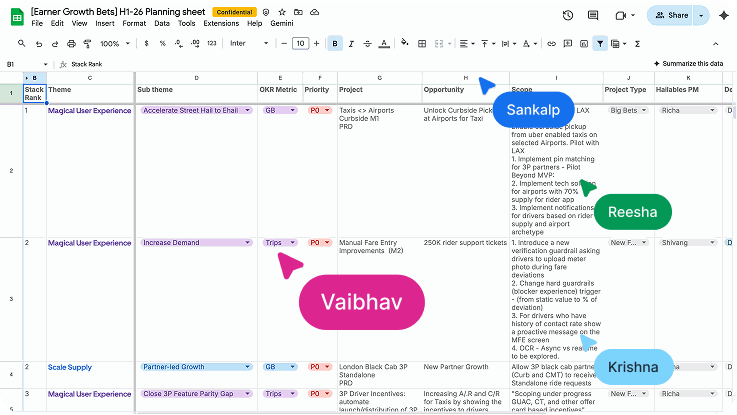Image resolution: width=737 pixels, height=415 pixels.
Task: Open the Format menu
Action: (133, 23)
